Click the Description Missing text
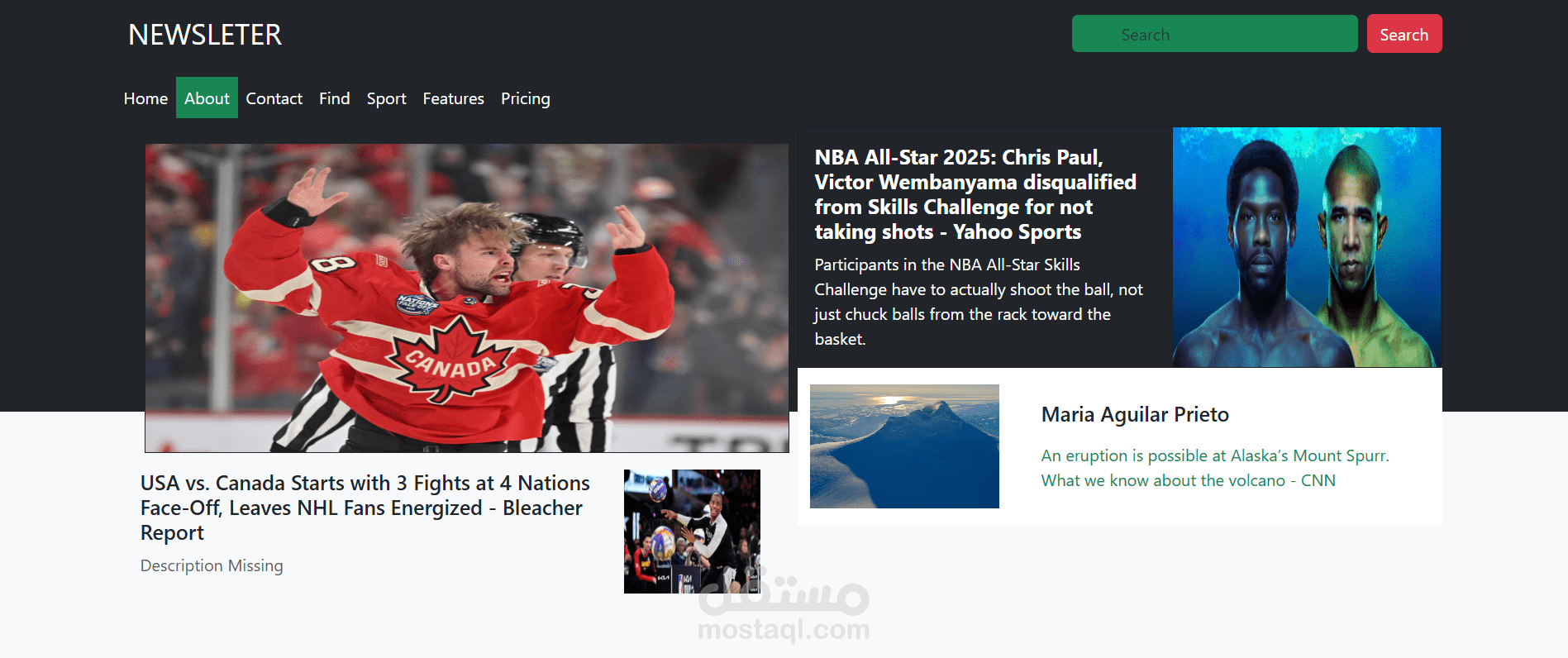 212,565
